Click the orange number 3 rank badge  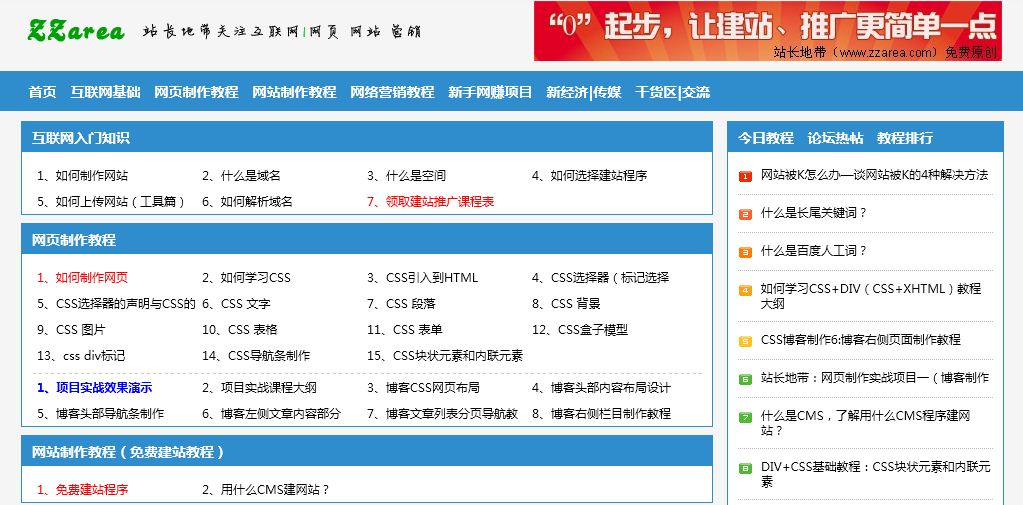(x=745, y=252)
